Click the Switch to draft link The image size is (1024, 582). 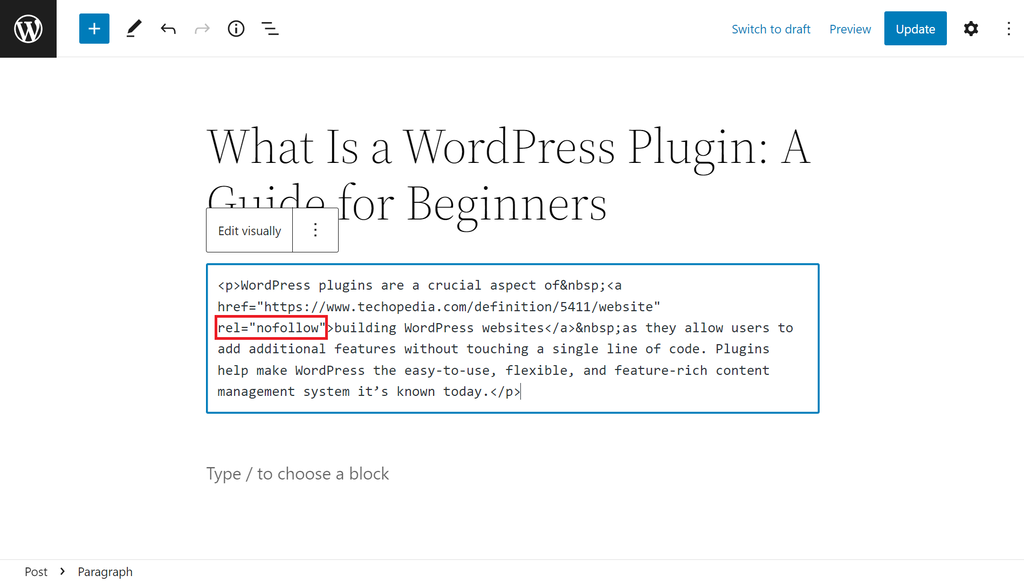click(x=770, y=29)
